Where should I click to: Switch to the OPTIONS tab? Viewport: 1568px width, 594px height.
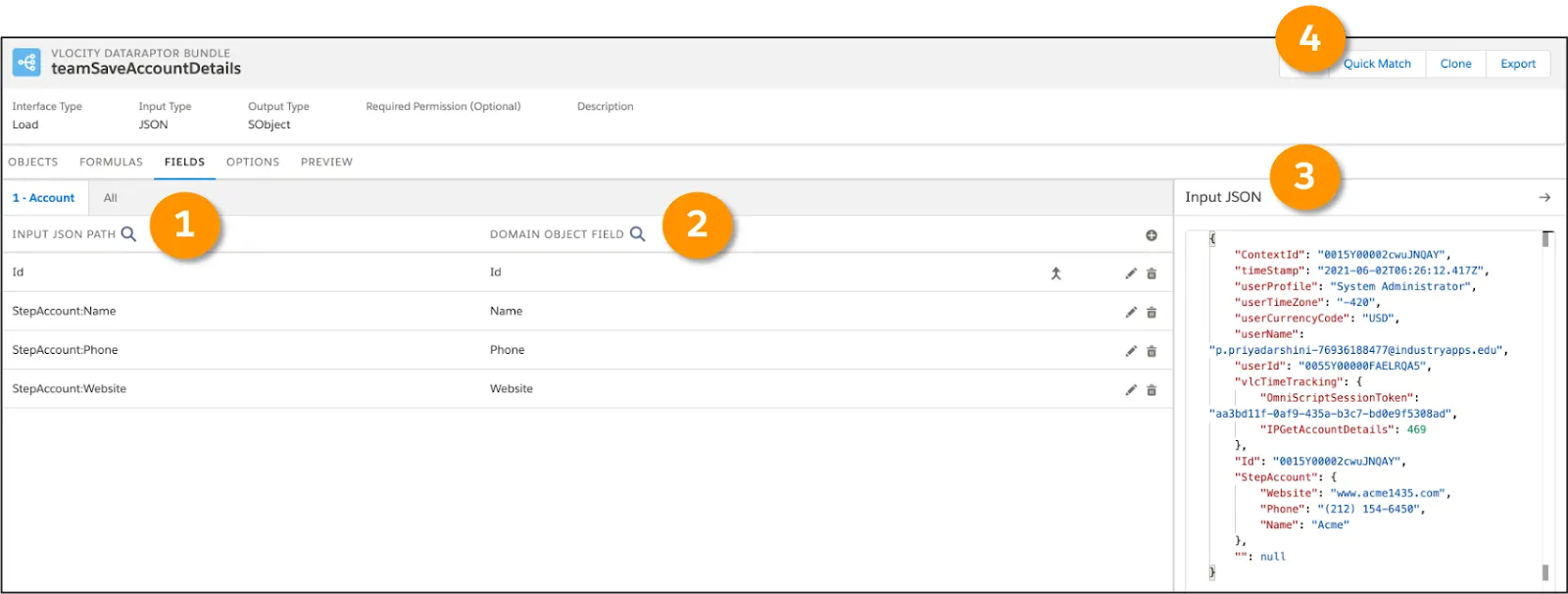[253, 162]
